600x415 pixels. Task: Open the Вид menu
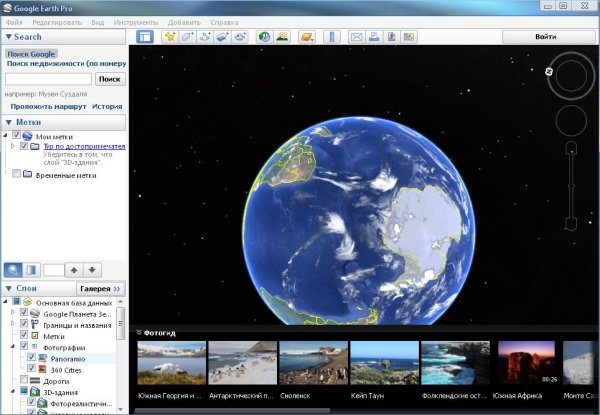point(98,23)
